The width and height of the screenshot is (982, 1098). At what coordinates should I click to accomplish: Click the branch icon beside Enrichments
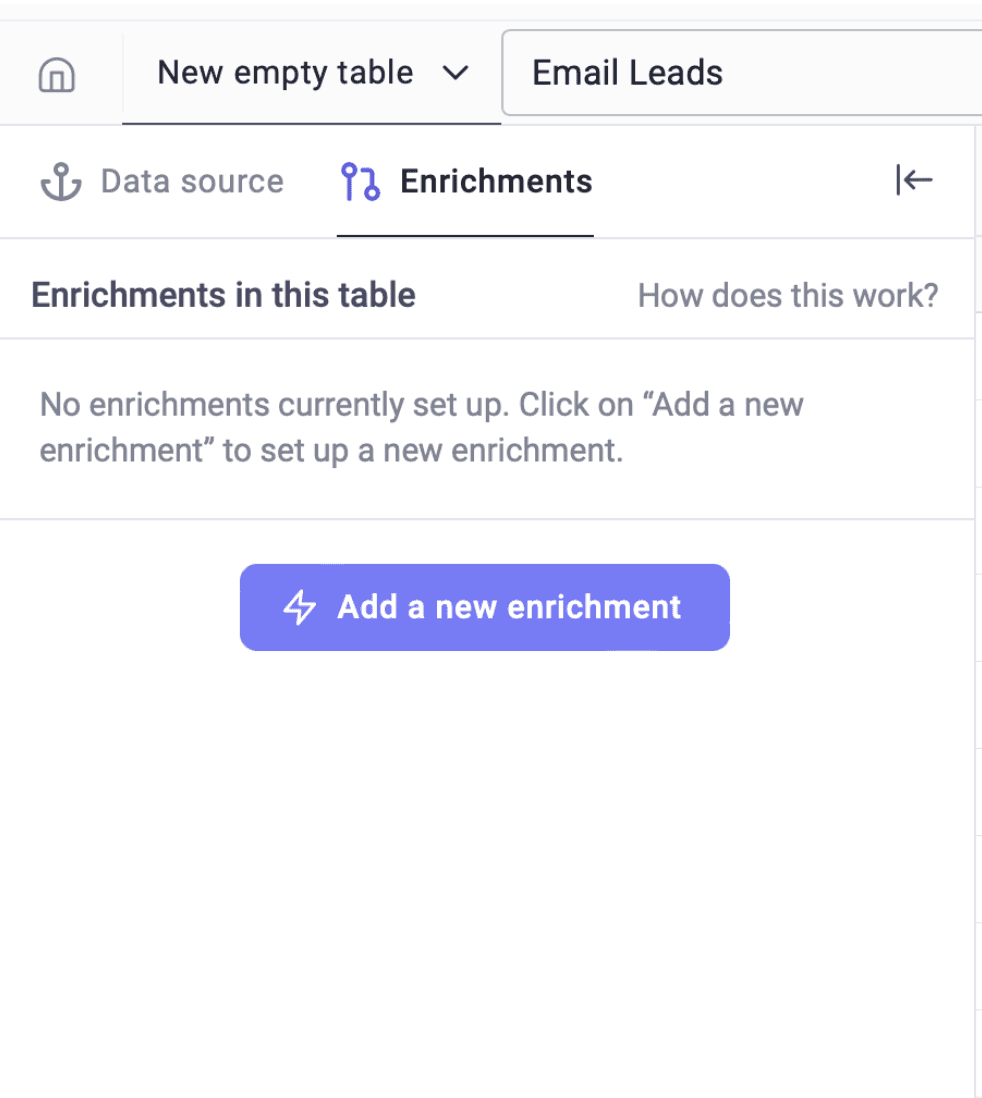pyautogui.click(x=361, y=181)
